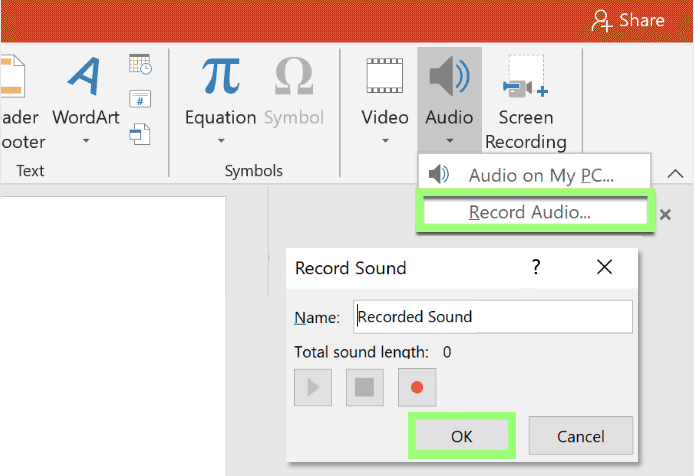The height and width of the screenshot is (476, 694).
Task: Open the Equation pi icon
Action: coord(220,76)
